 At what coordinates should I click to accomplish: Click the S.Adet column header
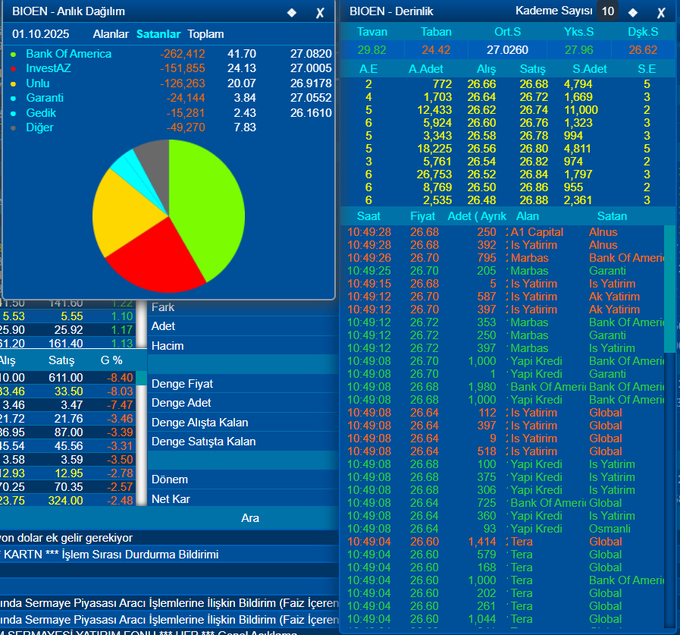589,69
